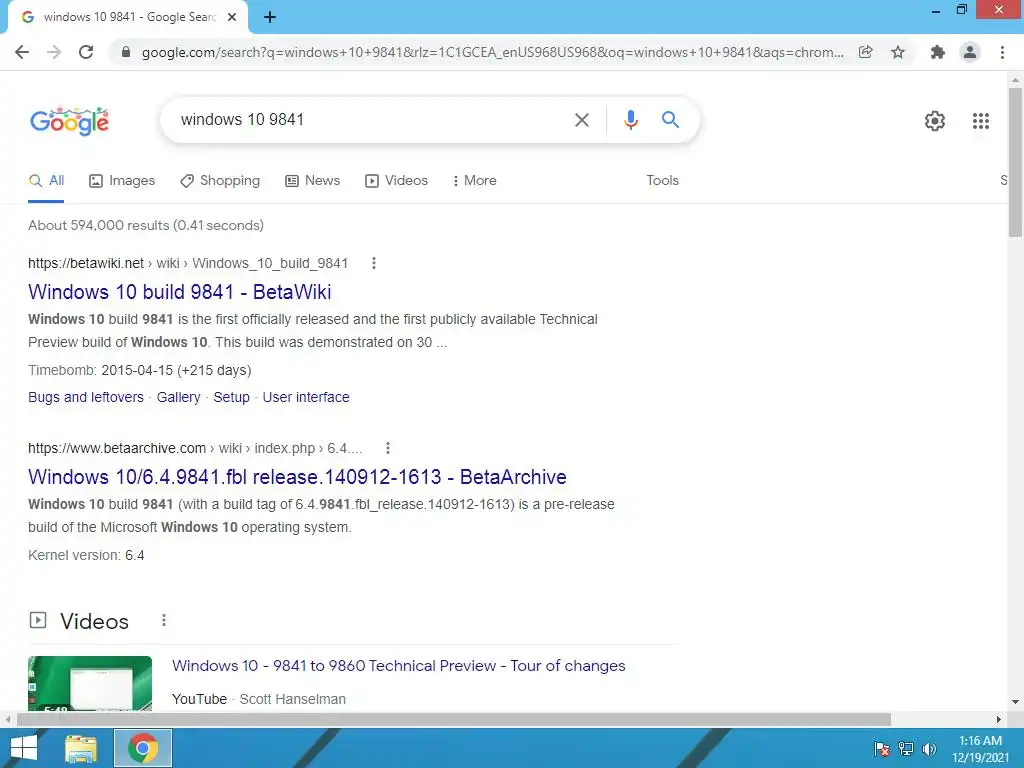1024x768 pixels.
Task: Open Google settings gear icon
Action: (935, 121)
